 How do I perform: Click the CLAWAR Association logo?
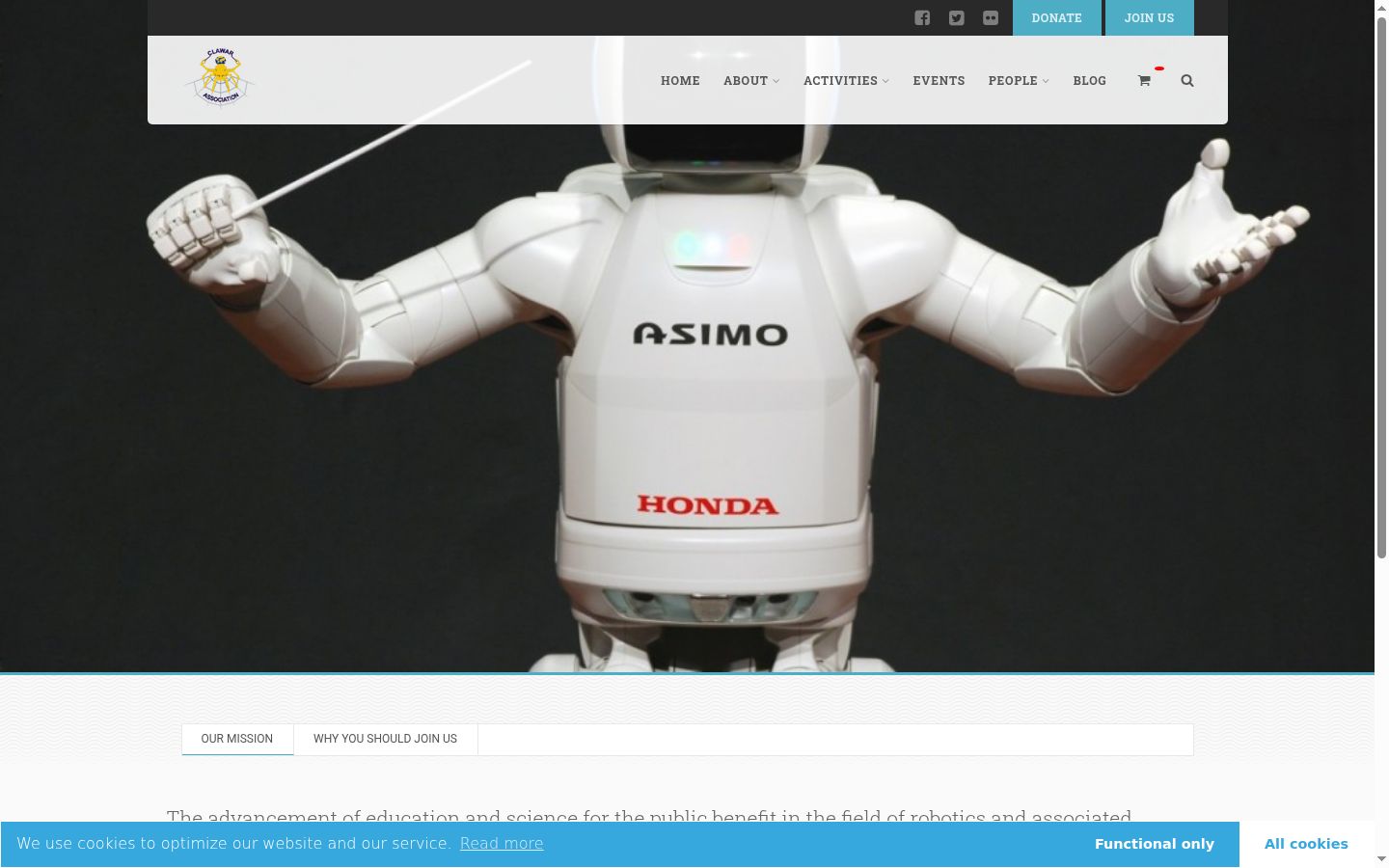[221, 77]
